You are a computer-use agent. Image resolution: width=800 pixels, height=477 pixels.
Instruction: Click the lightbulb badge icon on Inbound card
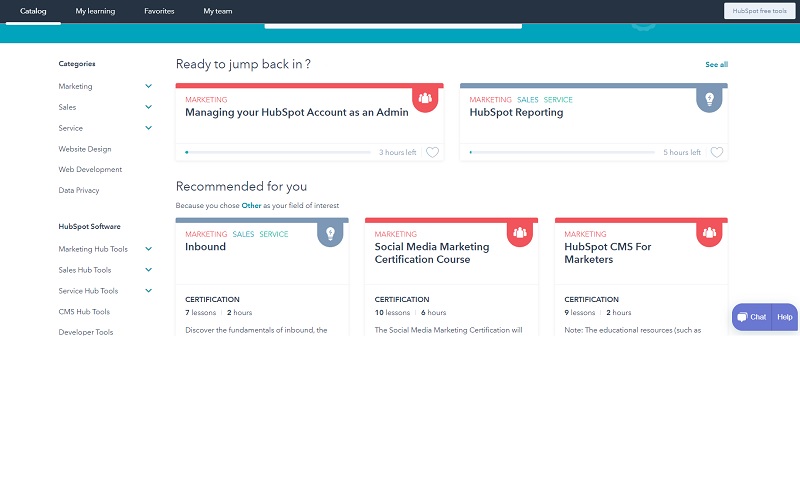point(330,233)
